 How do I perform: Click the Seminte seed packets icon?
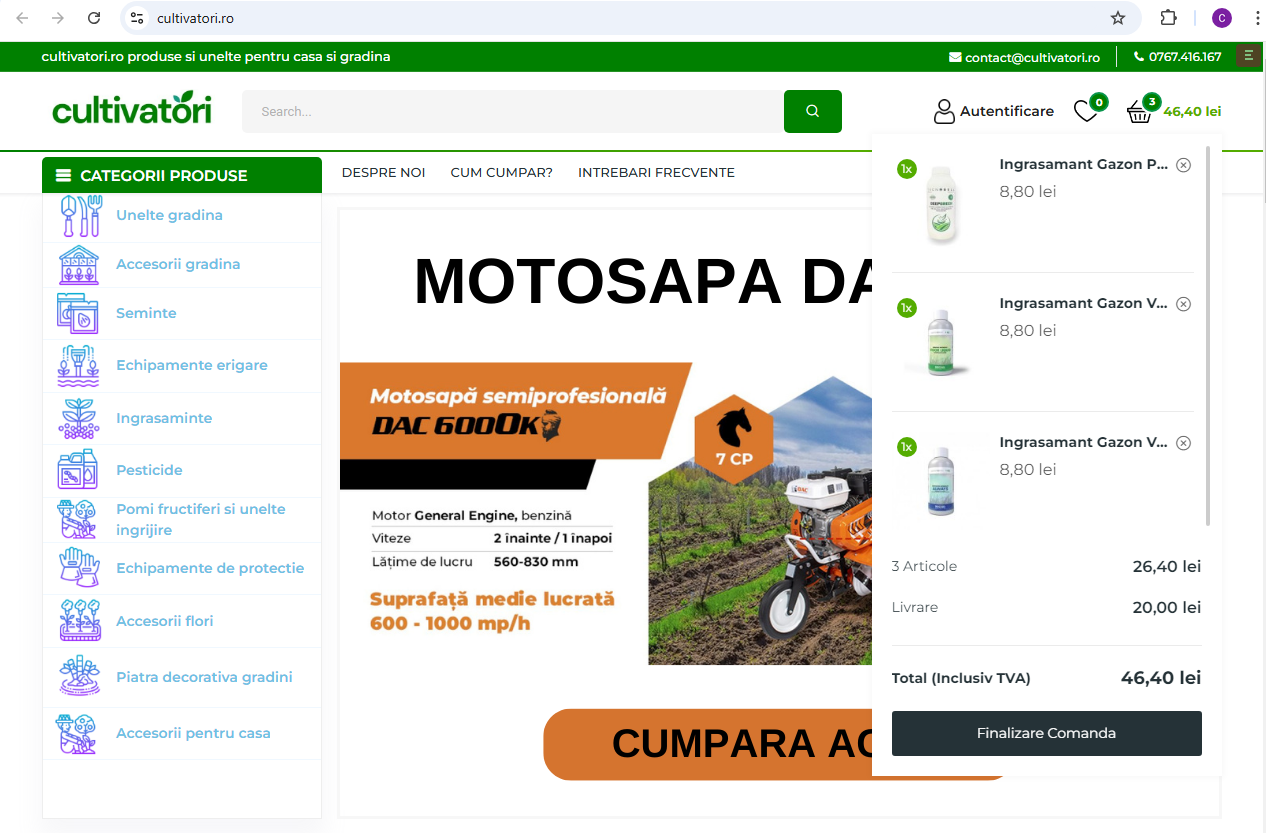(78, 313)
